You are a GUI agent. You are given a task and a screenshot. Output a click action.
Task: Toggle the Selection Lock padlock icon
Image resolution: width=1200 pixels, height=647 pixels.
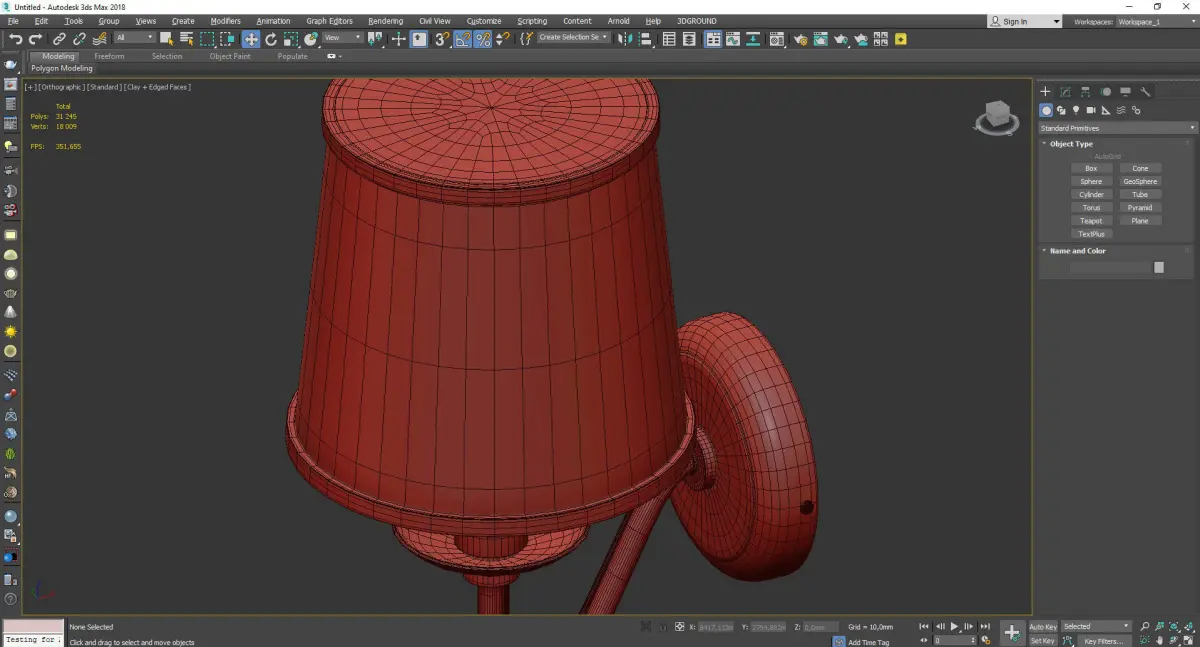pos(661,627)
